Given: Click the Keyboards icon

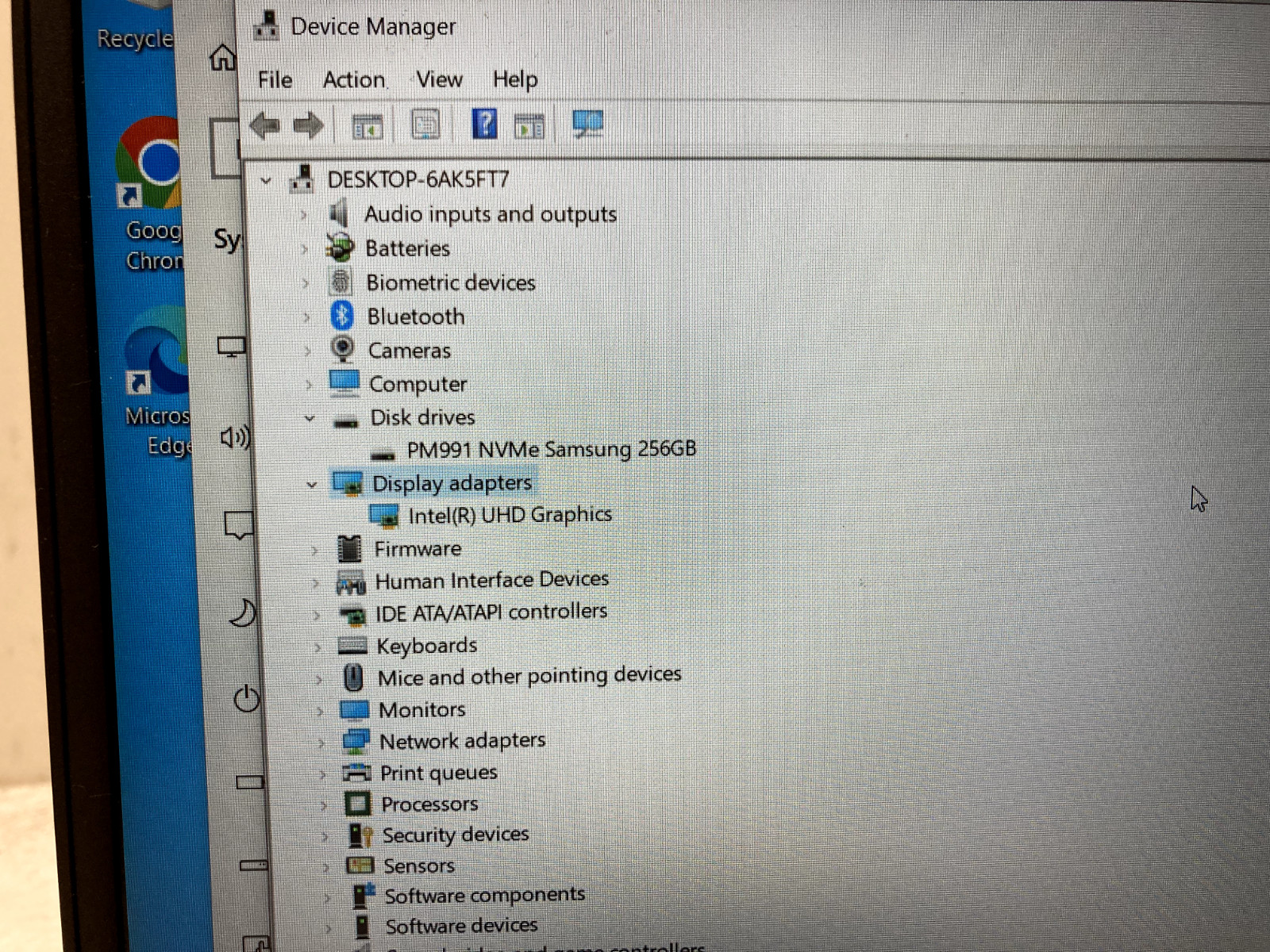Looking at the screenshot, I should point(352,646).
